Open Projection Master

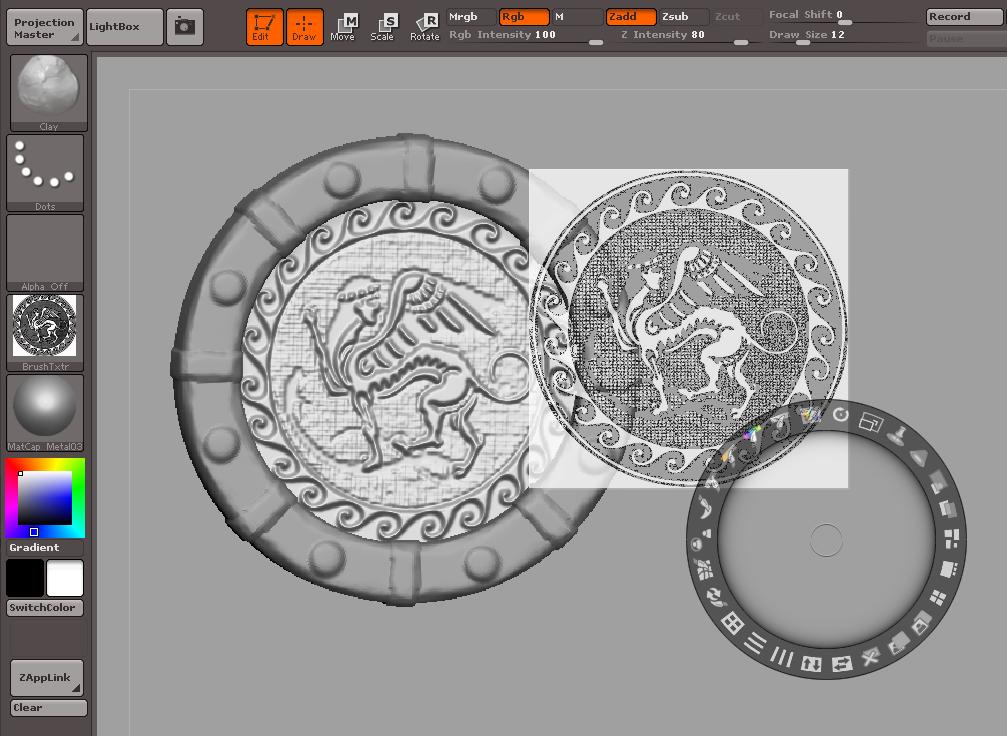[x=44, y=28]
